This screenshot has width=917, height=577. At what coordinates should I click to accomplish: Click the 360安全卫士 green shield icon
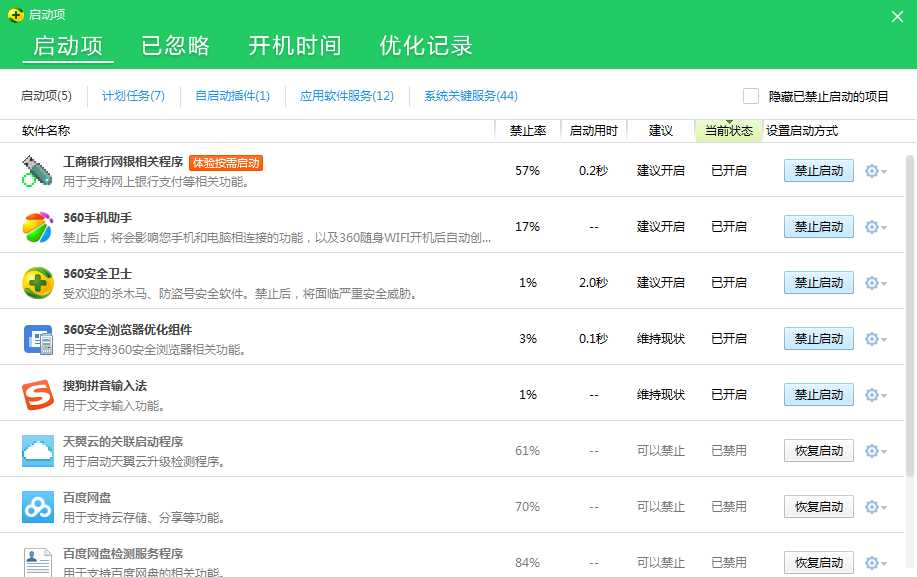[38, 282]
